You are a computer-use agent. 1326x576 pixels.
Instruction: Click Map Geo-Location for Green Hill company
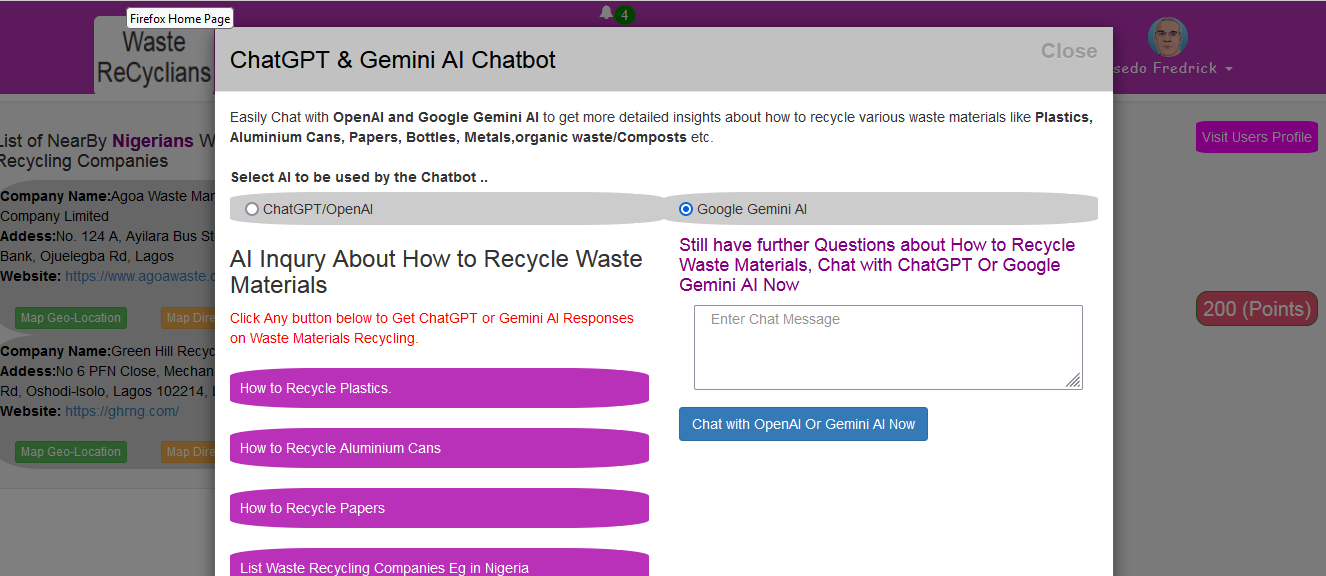point(71,452)
